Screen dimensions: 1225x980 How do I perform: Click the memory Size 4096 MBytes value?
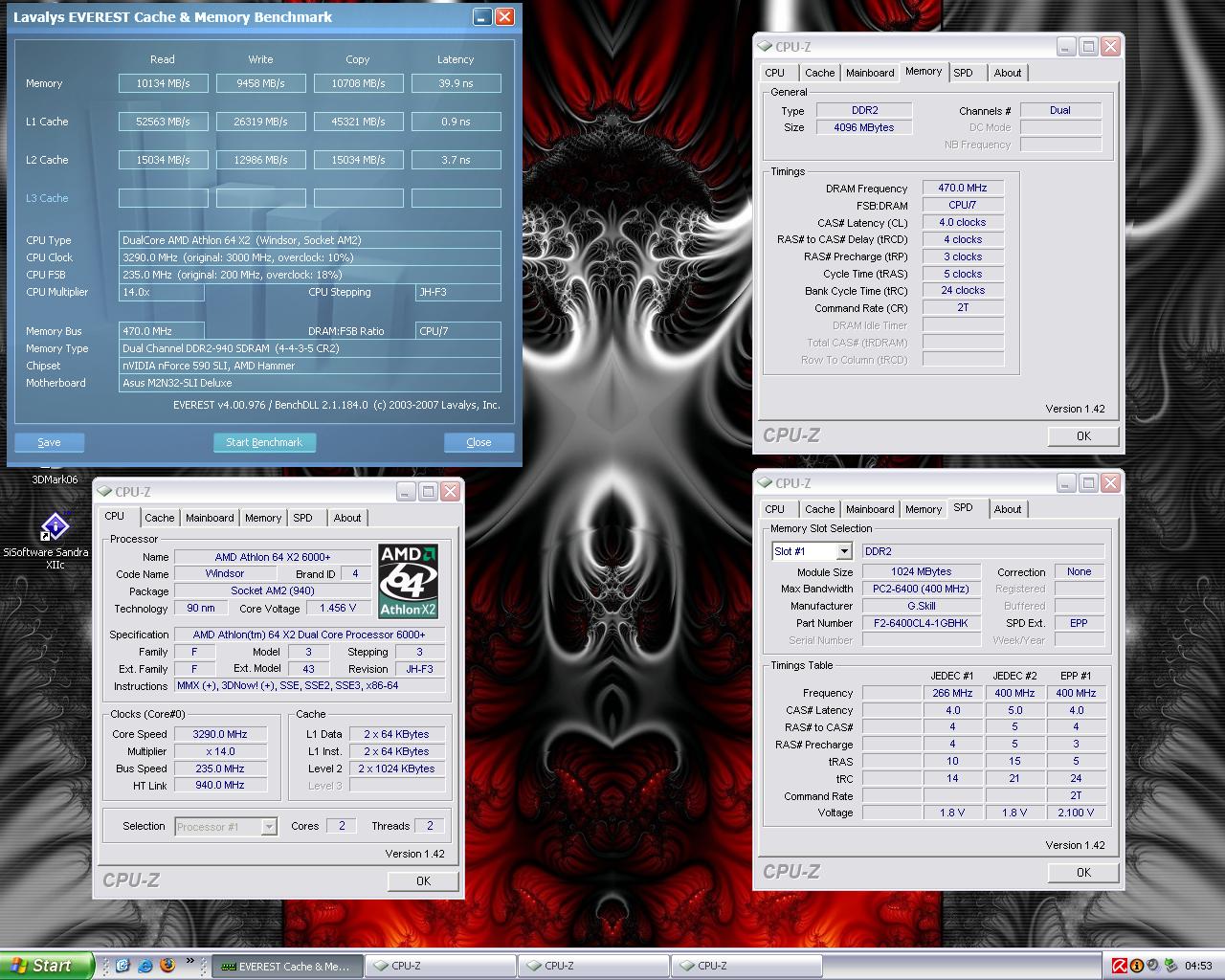click(x=865, y=127)
